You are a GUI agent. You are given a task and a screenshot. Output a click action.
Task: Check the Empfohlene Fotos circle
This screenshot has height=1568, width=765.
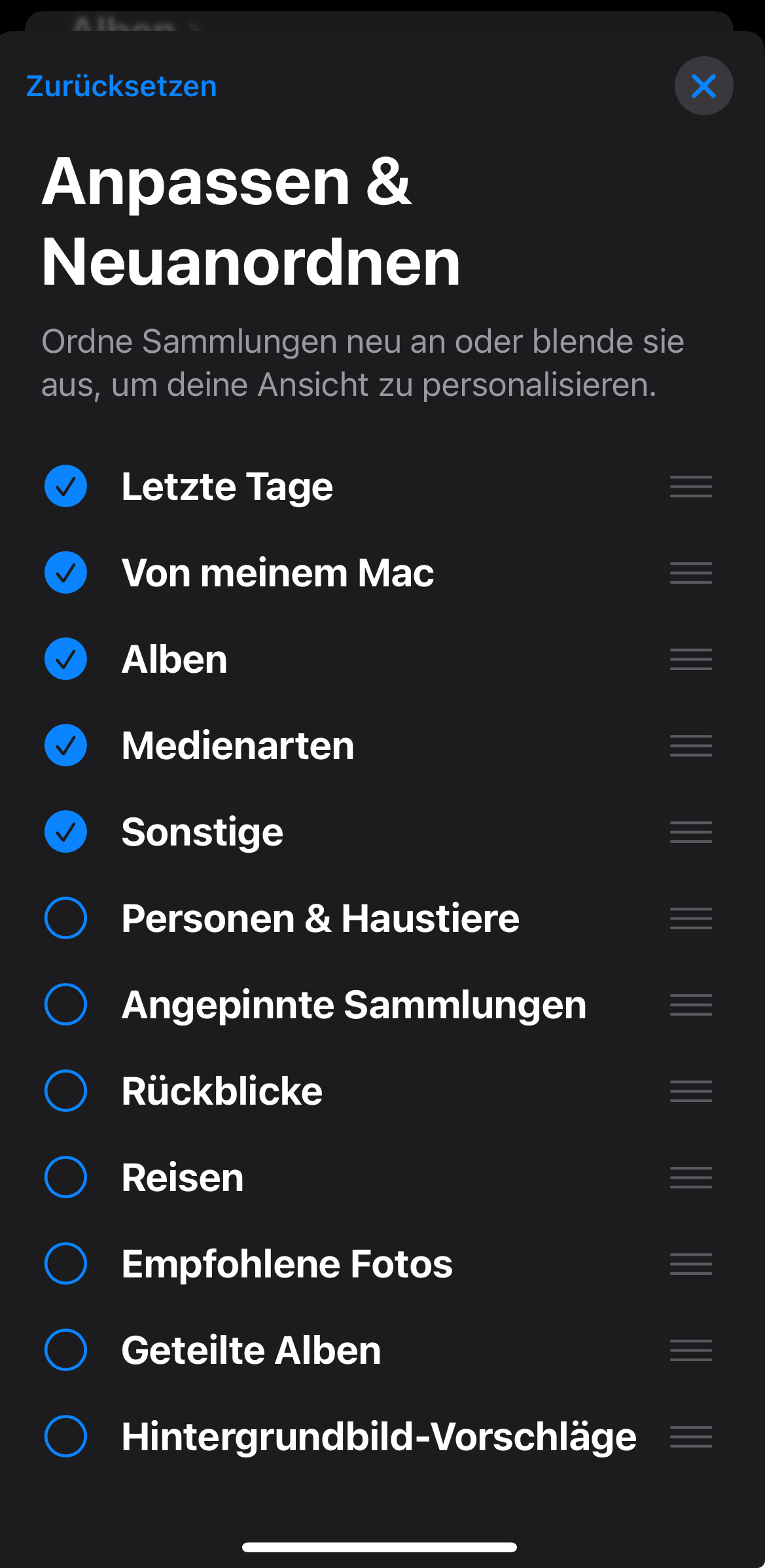pyautogui.click(x=65, y=1264)
